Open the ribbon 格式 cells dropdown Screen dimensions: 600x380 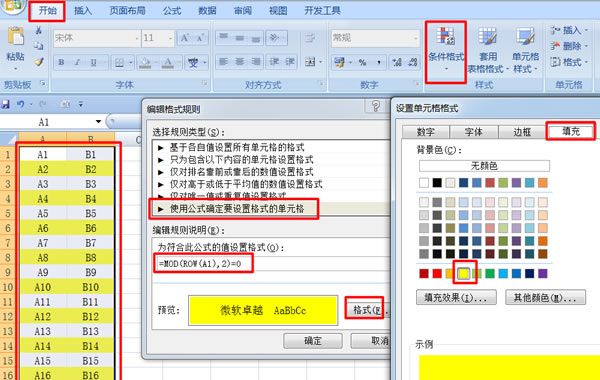tap(569, 62)
